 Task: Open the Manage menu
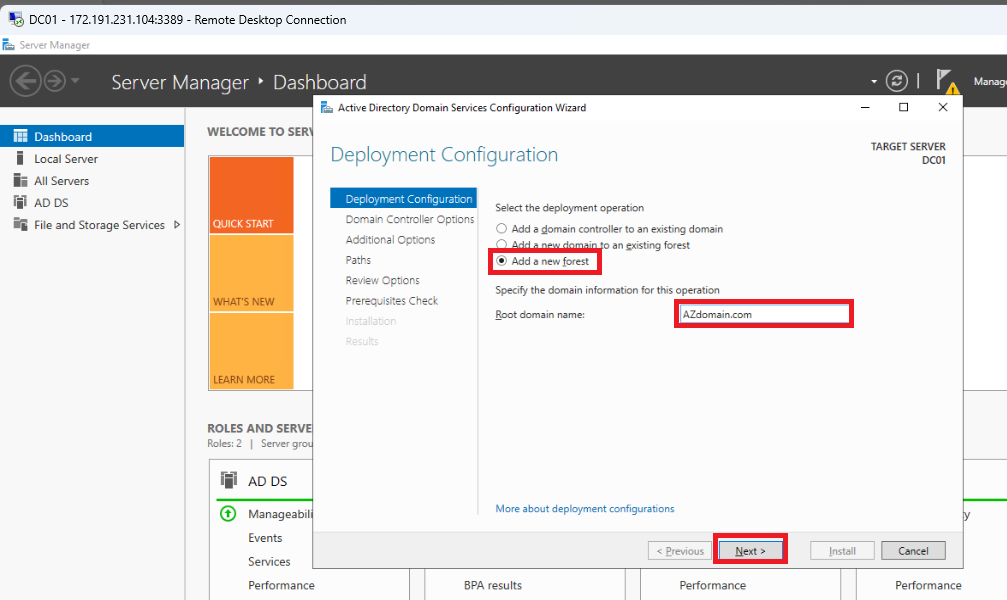pos(990,82)
